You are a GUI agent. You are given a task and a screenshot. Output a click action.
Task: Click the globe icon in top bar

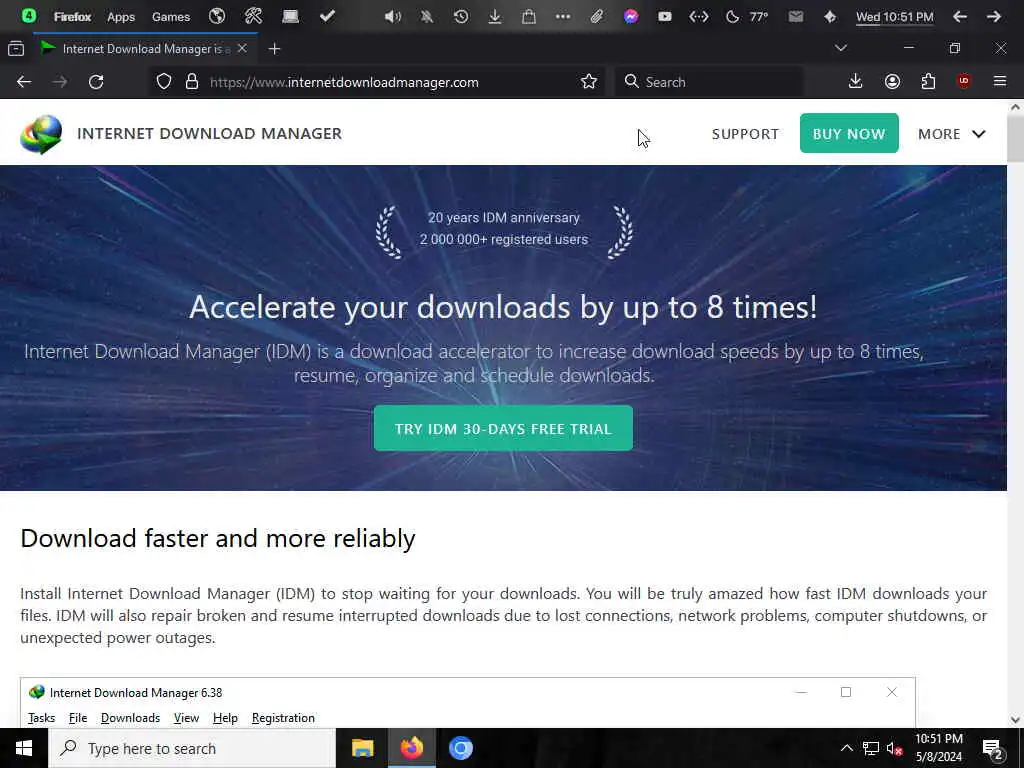[x=217, y=16]
